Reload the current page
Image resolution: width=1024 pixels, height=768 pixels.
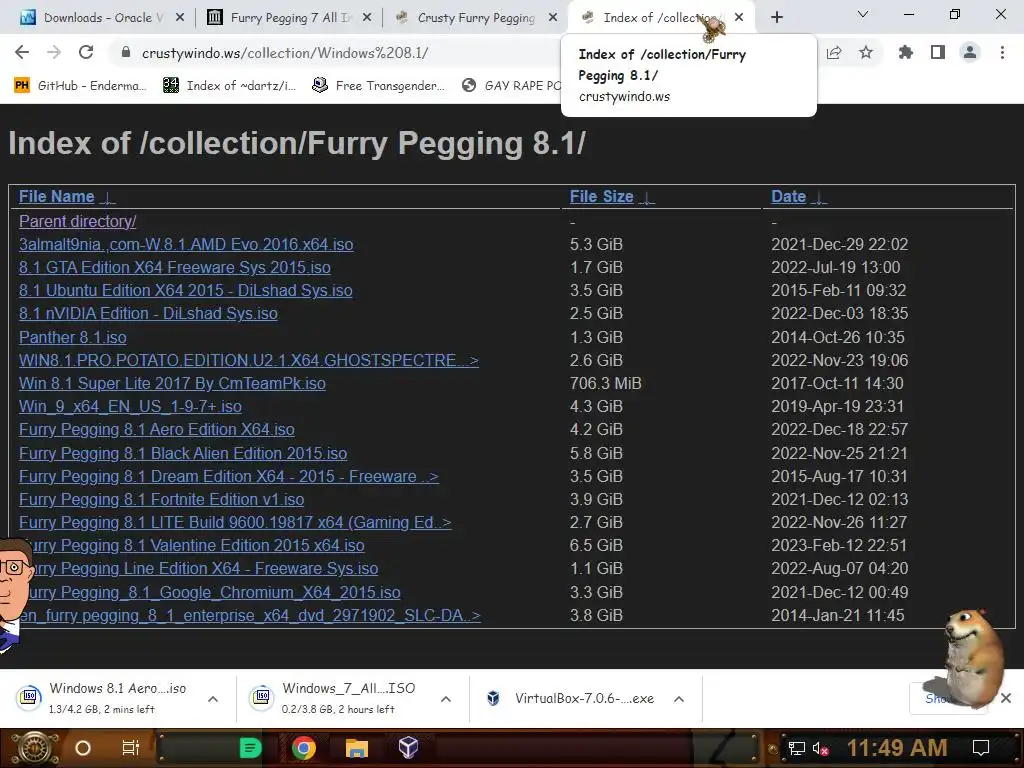(x=86, y=53)
